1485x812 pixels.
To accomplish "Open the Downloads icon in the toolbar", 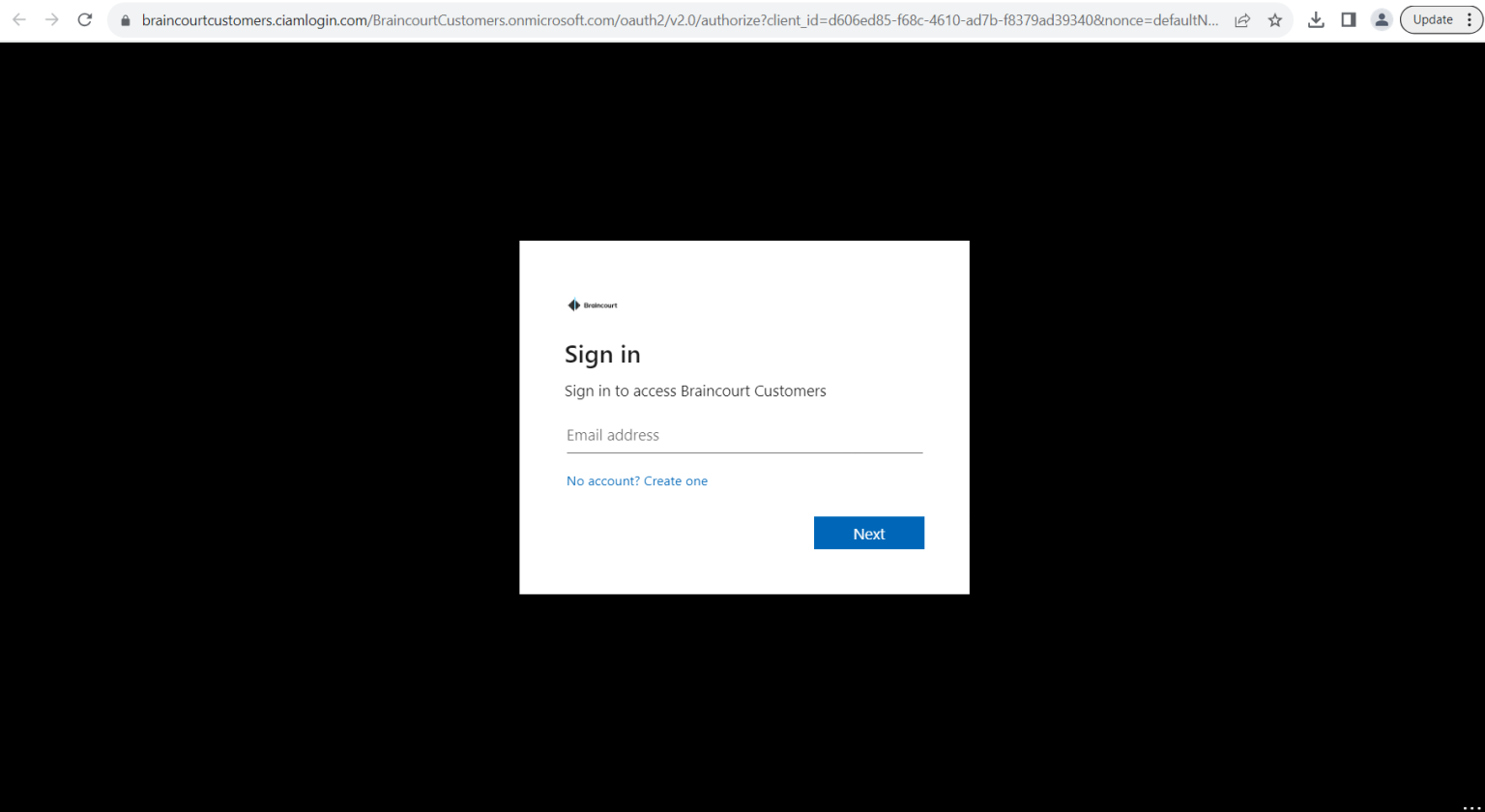I will click(x=1317, y=19).
